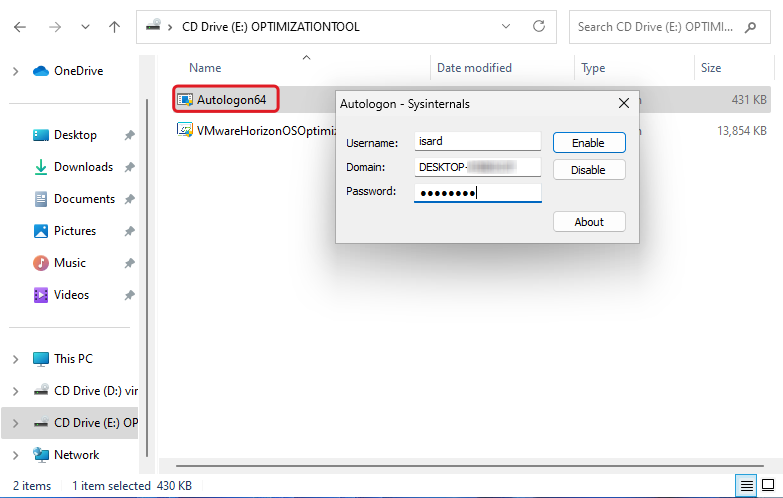Click the About button in Autologon
The width and height of the screenshot is (783, 498).
589,222
